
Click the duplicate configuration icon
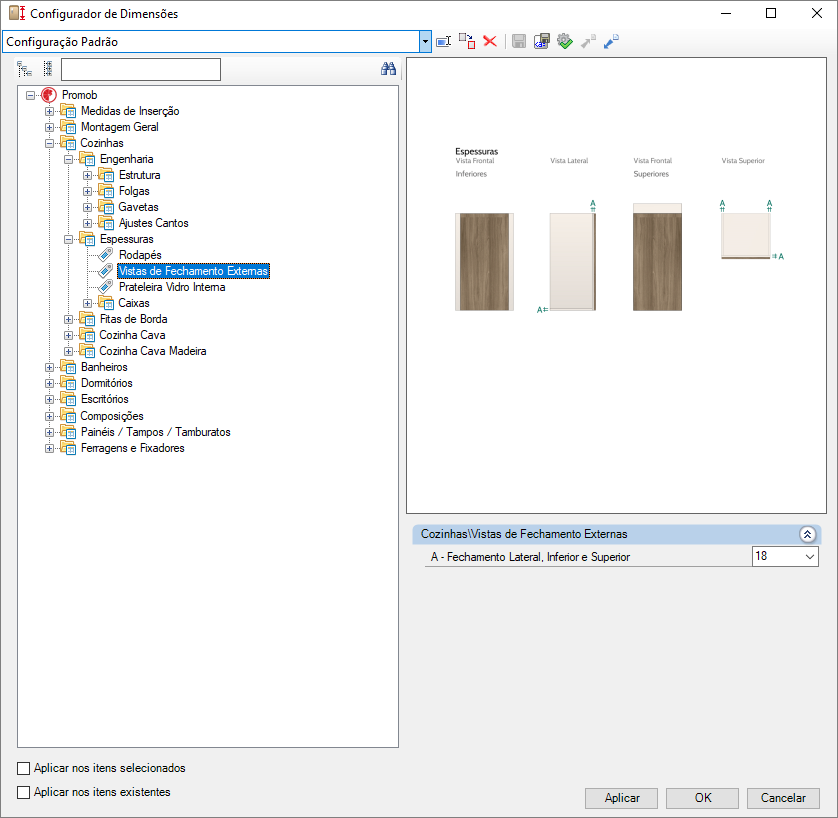pos(467,41)
